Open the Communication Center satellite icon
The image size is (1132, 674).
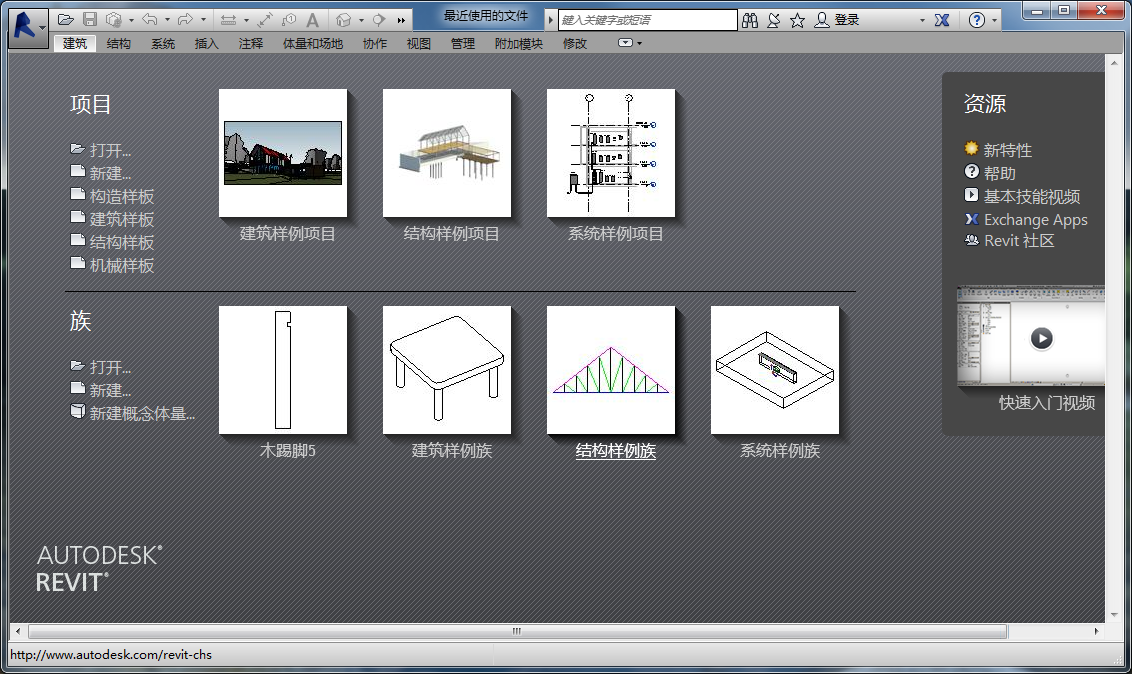tap(774, 20)
